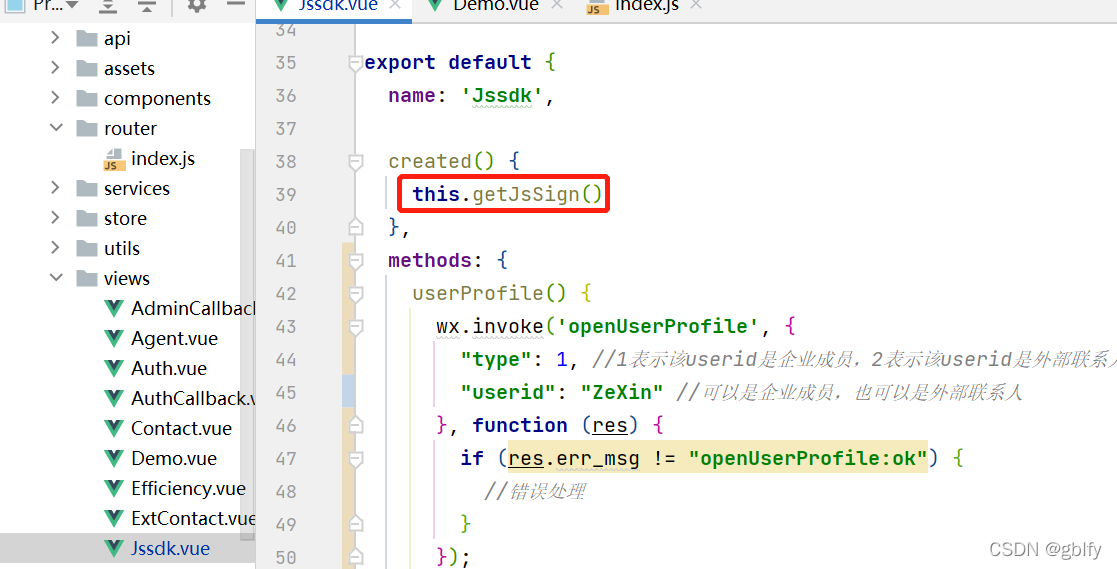Fold userProfile() at line 42
The width and height of the screenshot is (1117, 569).
[355, 294]
